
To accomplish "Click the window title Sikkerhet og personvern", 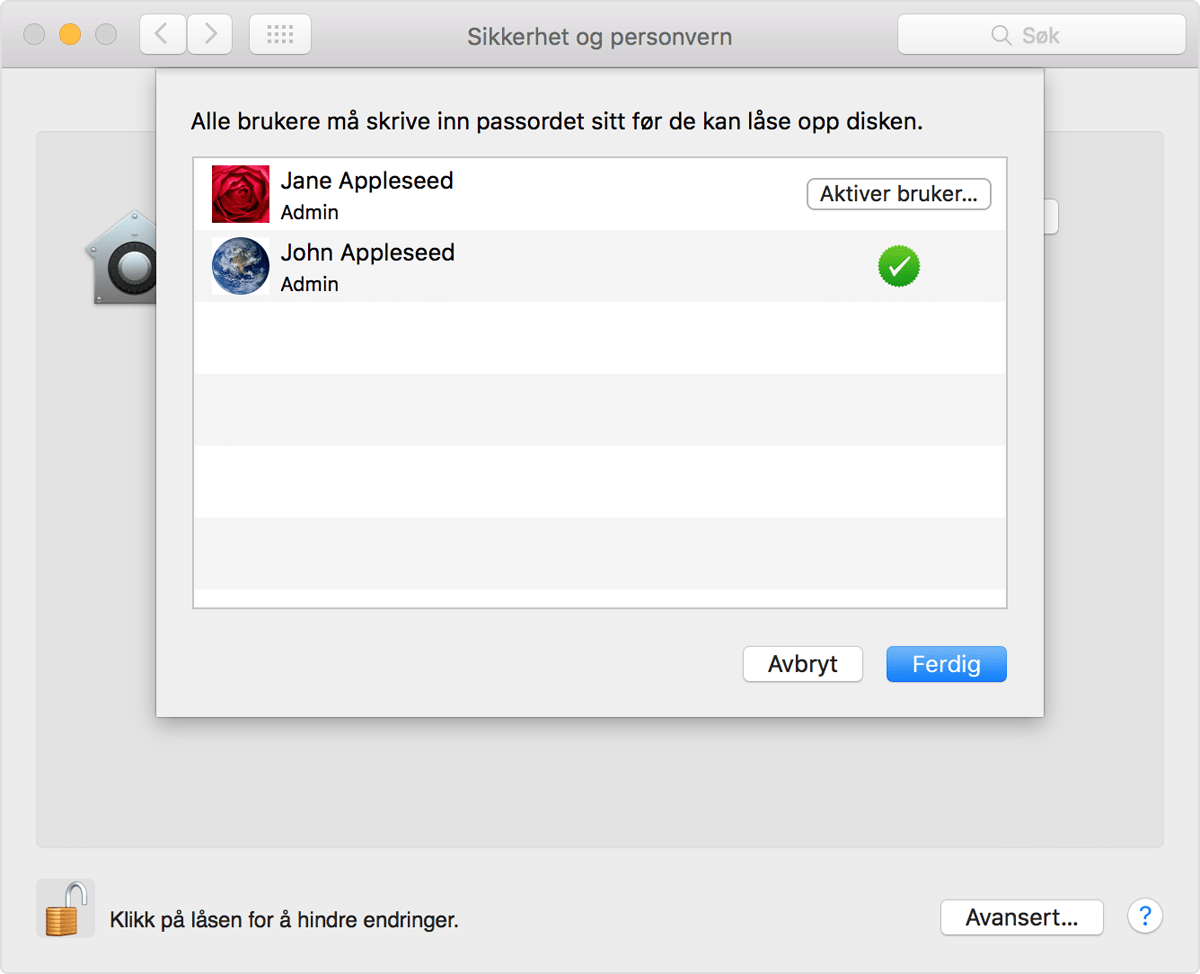I will tap(599, 37).
